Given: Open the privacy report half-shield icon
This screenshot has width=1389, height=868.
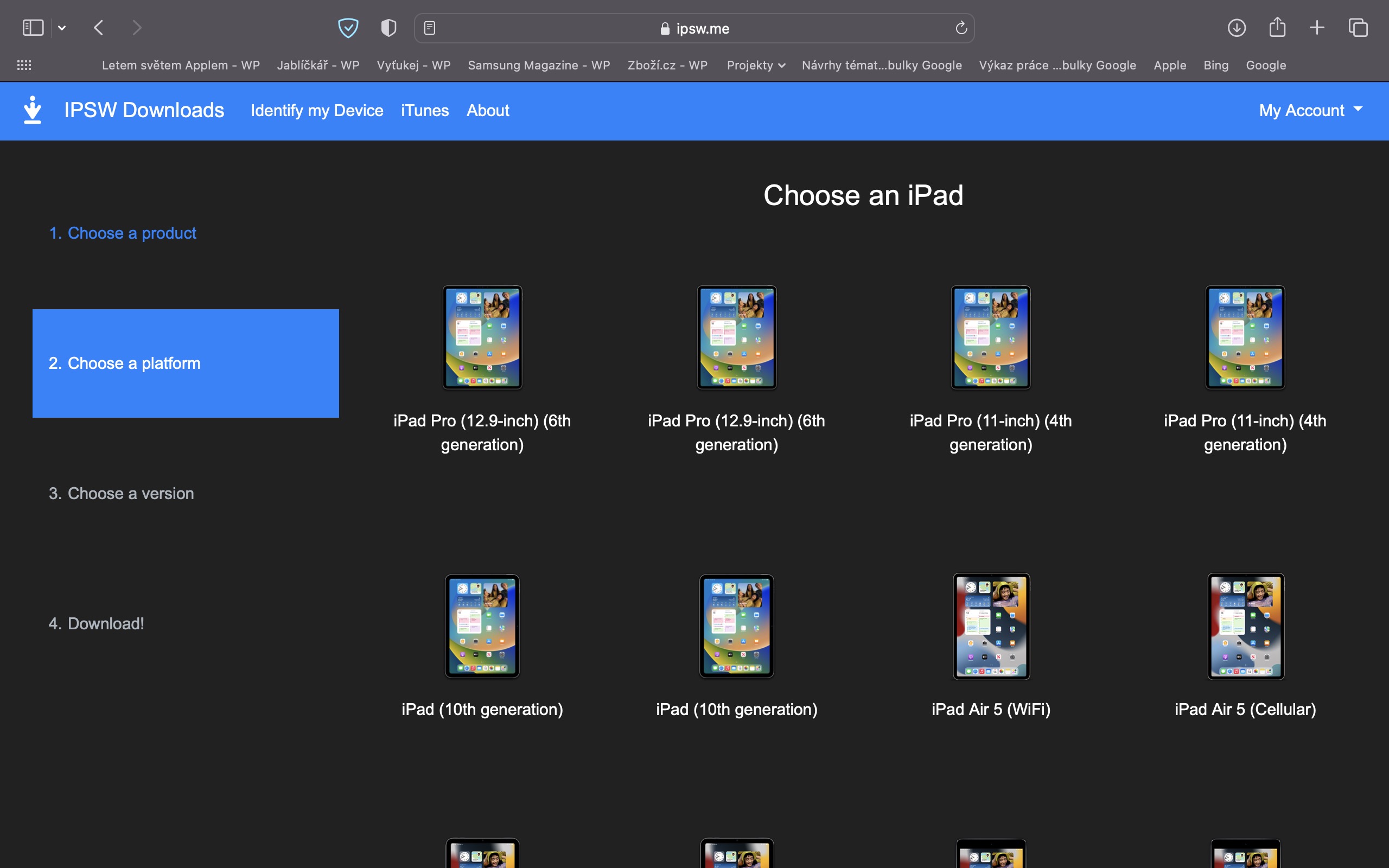Looking at the screenshot, I should [388, 28].
